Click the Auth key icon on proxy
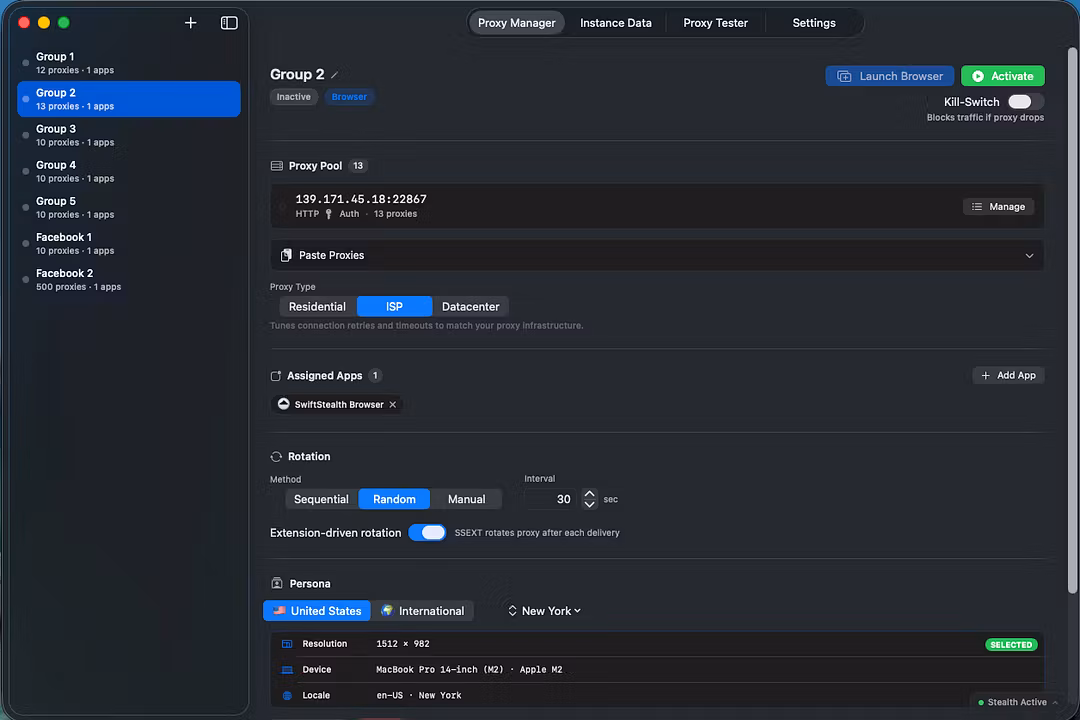Screen dimensions: 1080x720 click(329, 214)
